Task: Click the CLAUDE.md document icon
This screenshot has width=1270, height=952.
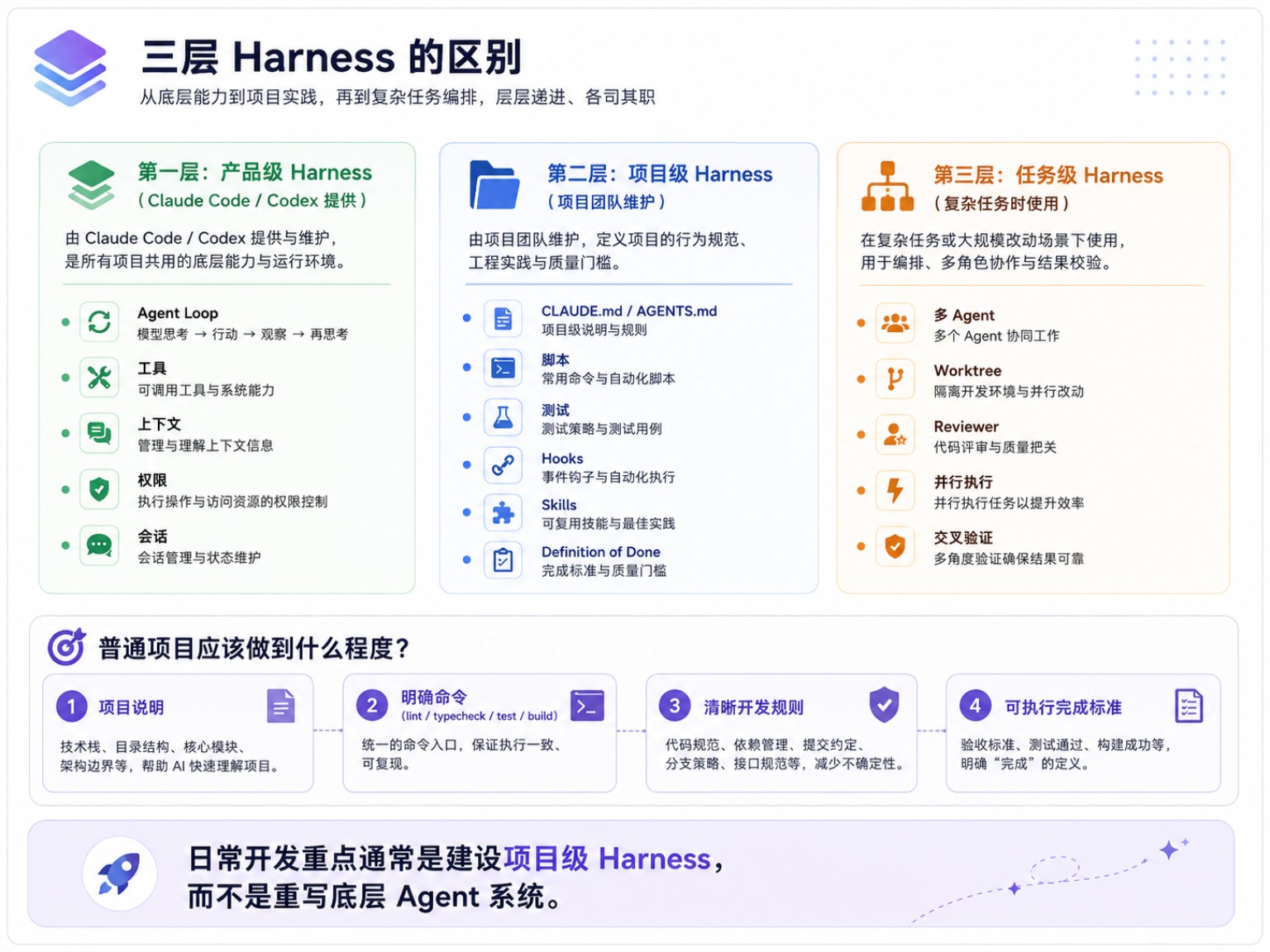Action: (503, 318)
